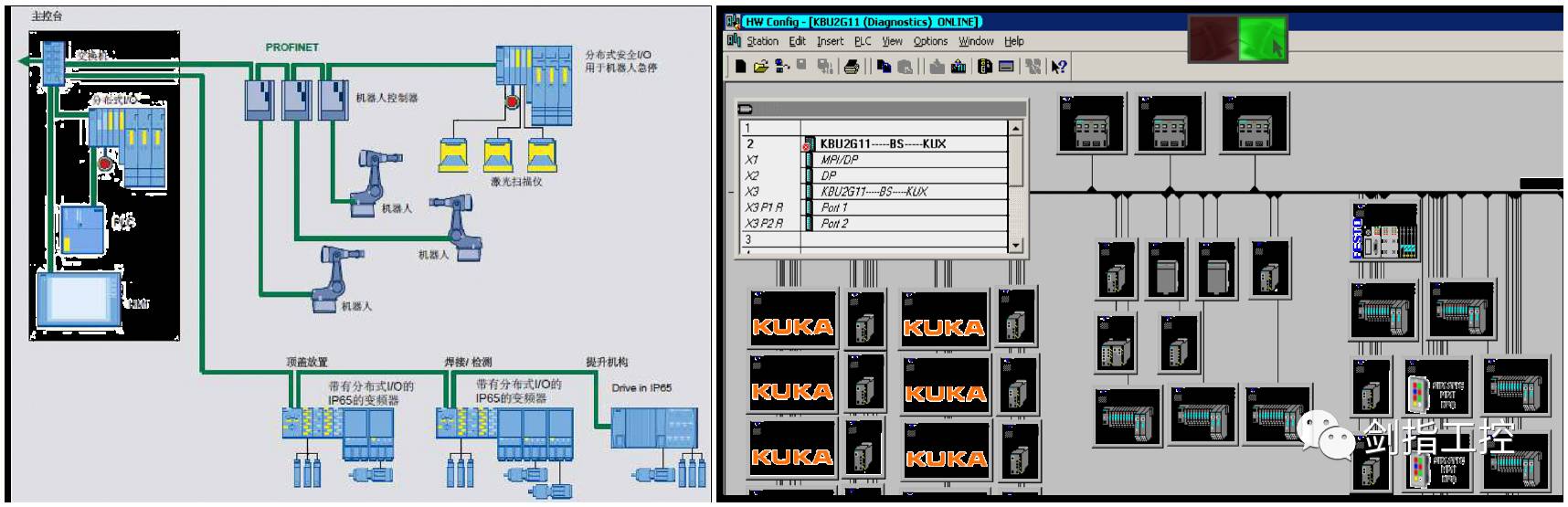The width and height of the screenshot is (1568, 507).
Task: Click the rack table scroll down arrow
Action: (x=1015, y=245)
